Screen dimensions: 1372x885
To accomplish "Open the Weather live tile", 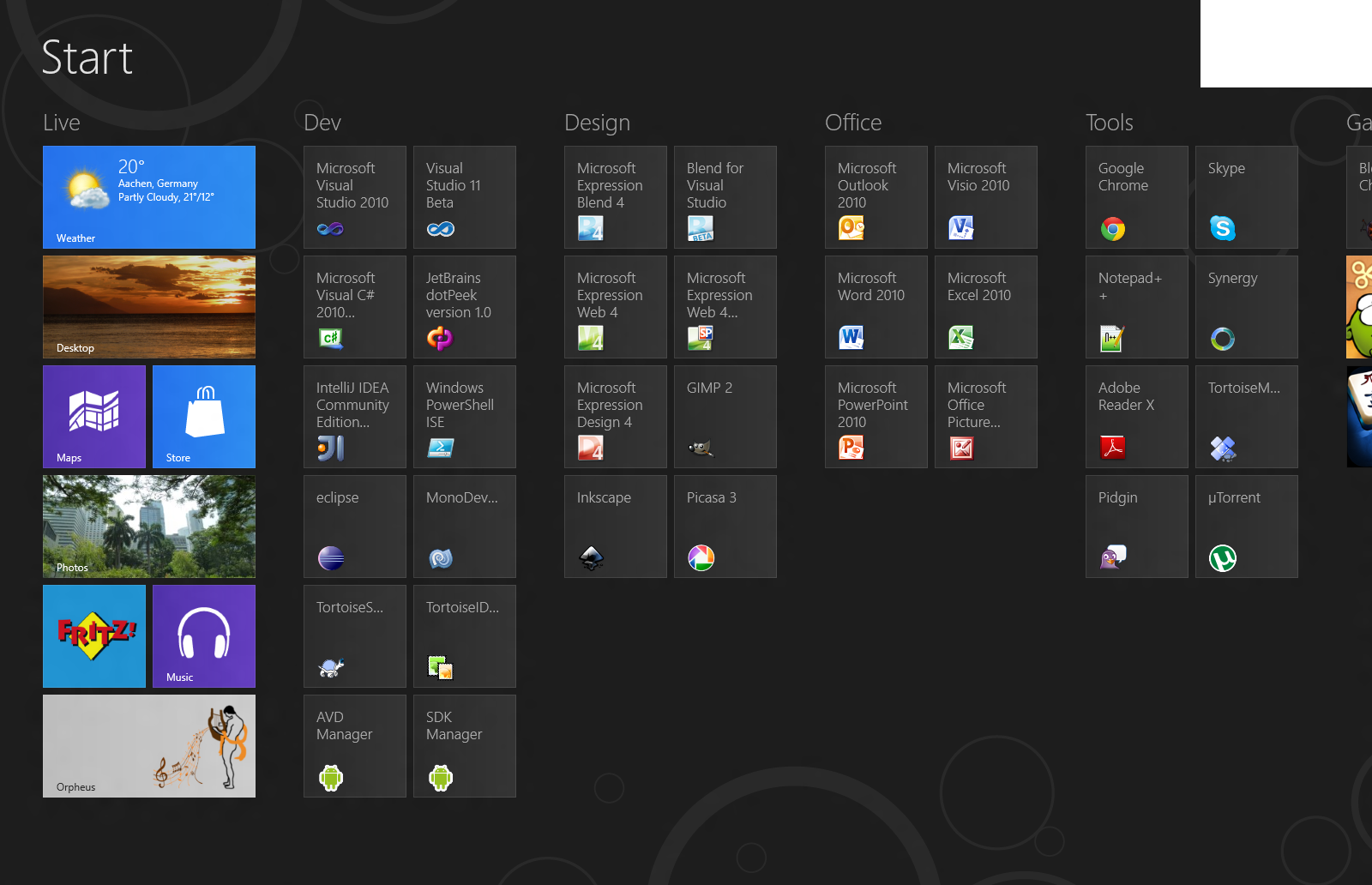I will [149, 197].
